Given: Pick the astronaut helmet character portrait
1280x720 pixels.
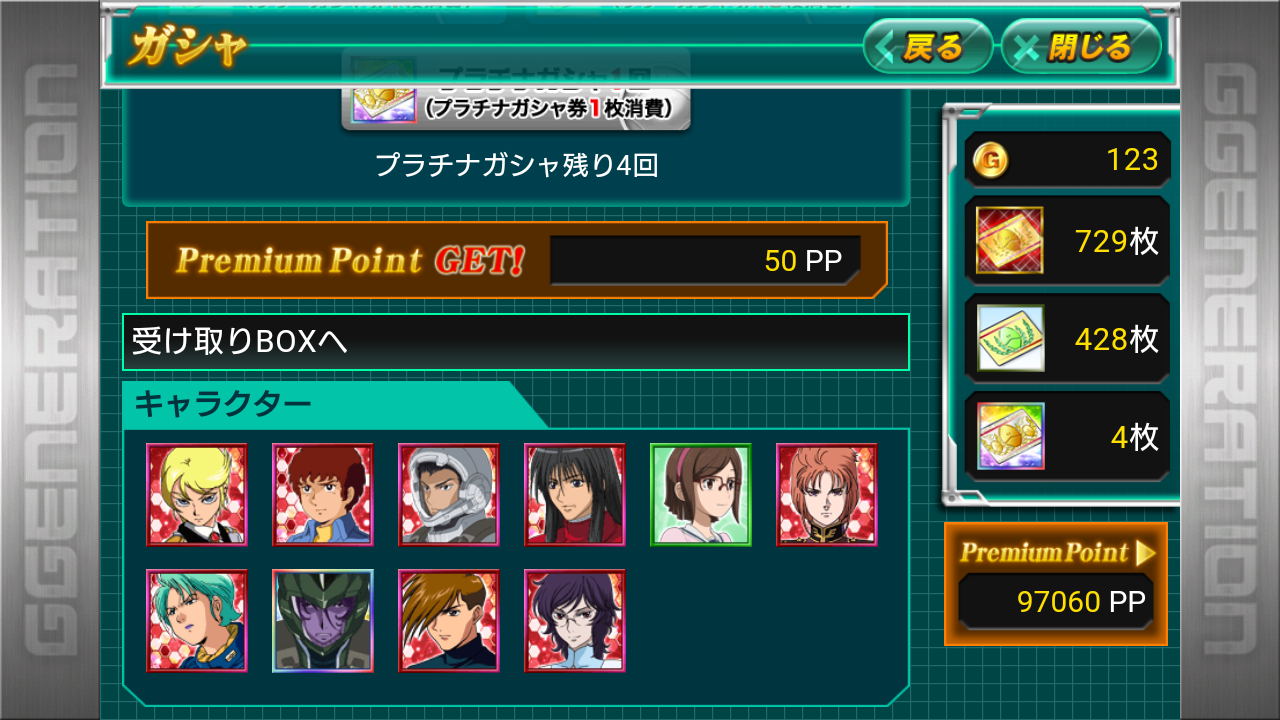Looking at the screenshot, I should pyautogui.click(x=448, y=495).
